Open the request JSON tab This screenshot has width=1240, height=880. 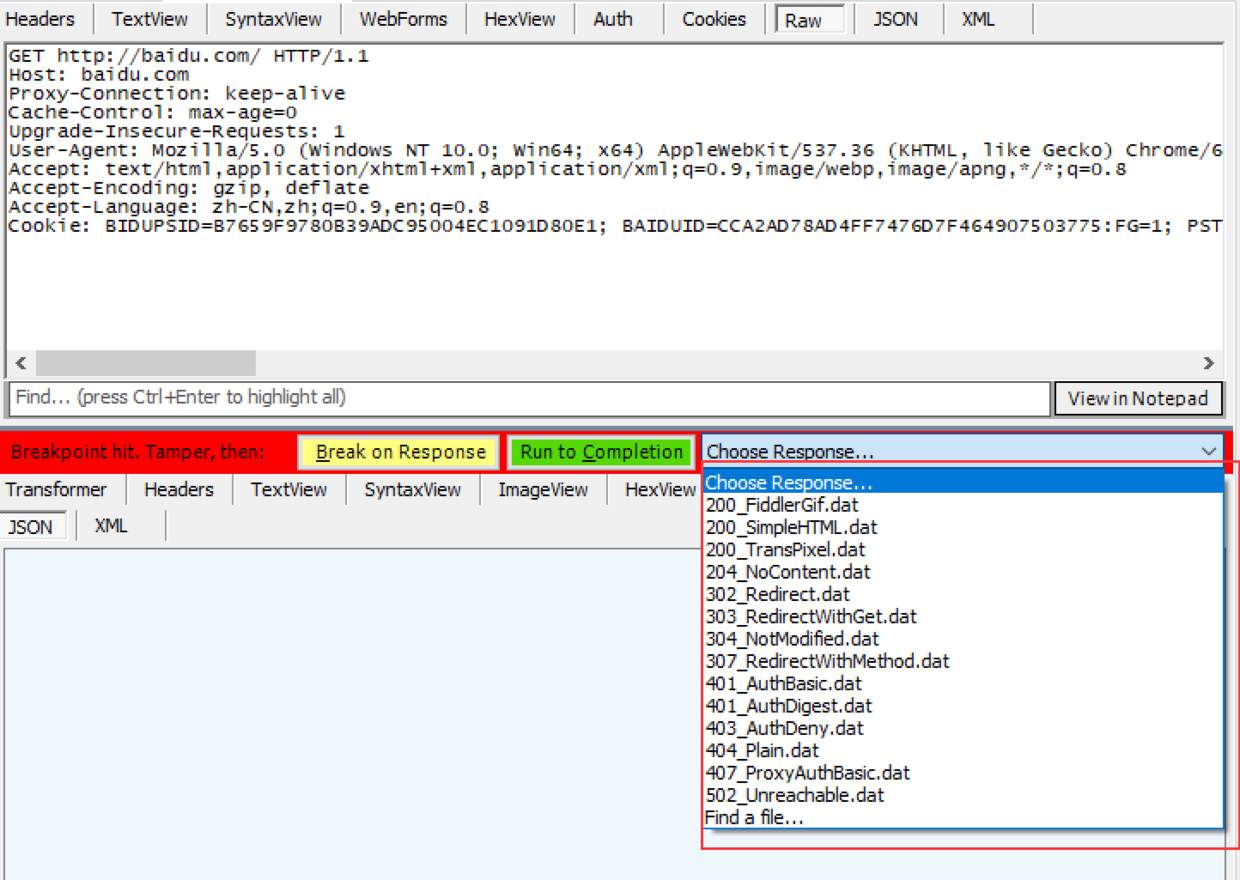pos(895,19)
